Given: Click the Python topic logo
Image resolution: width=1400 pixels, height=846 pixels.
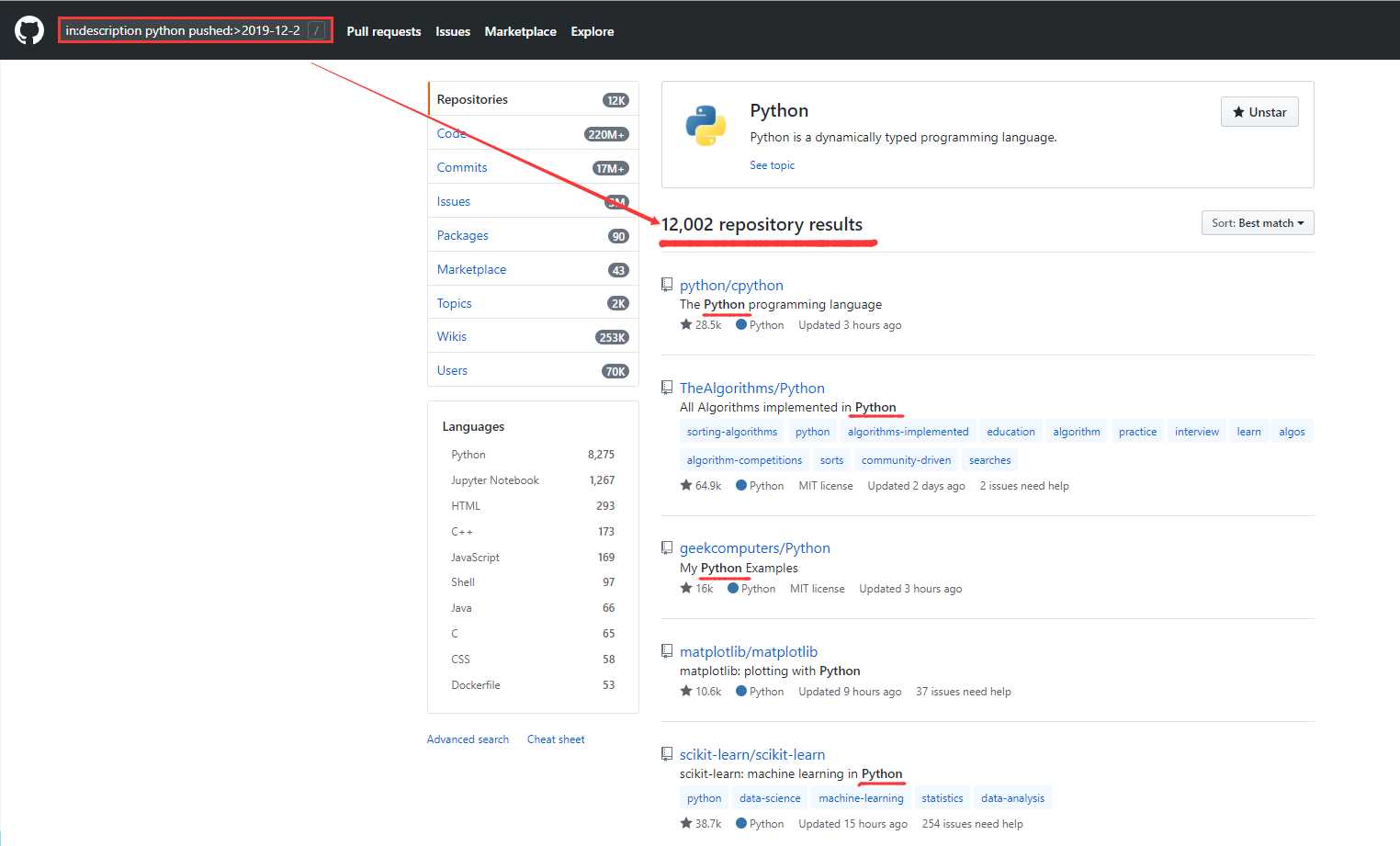Looking at the screenshot, I should (706, 126).
